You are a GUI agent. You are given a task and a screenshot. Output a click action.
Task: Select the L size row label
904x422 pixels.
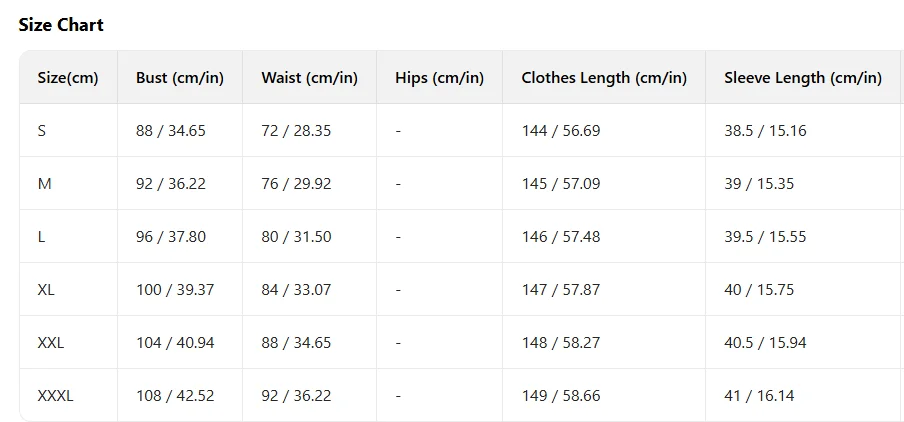tap(41, 237)
